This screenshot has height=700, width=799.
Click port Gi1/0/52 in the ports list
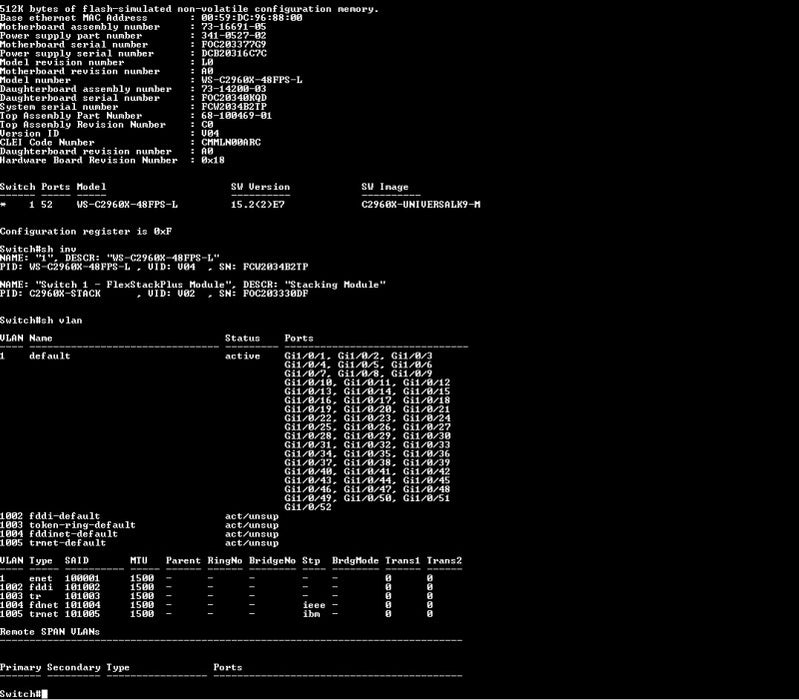pyautogui.click(x=308, y=507)
